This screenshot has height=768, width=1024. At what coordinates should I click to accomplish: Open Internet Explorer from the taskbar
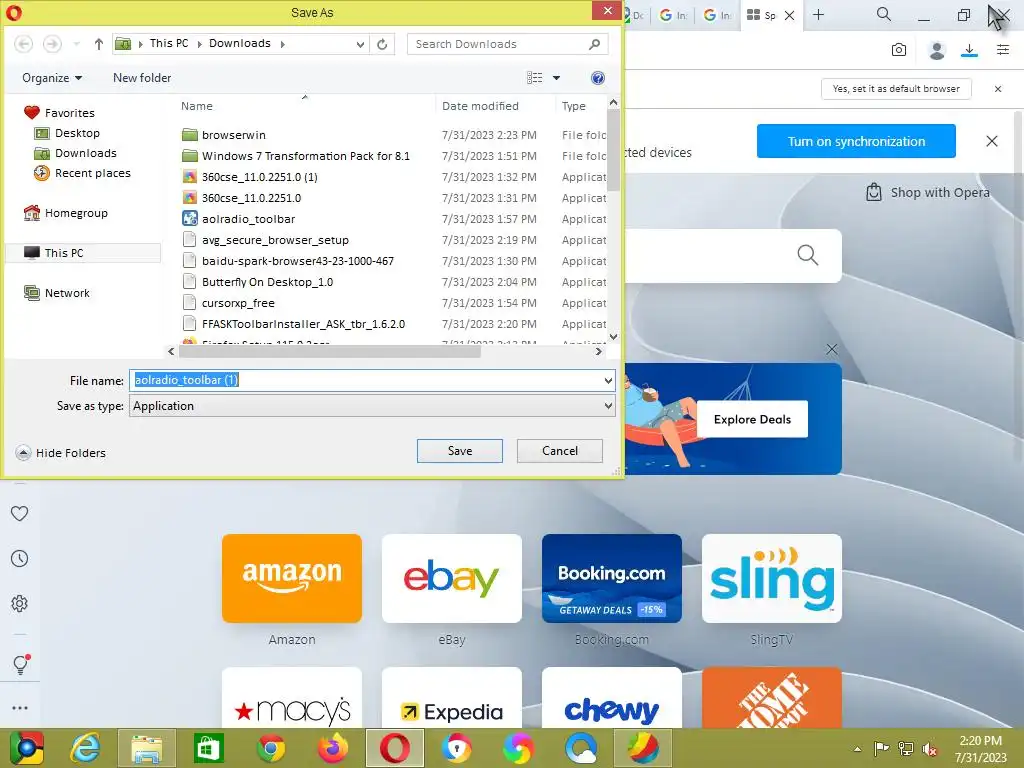86,748
